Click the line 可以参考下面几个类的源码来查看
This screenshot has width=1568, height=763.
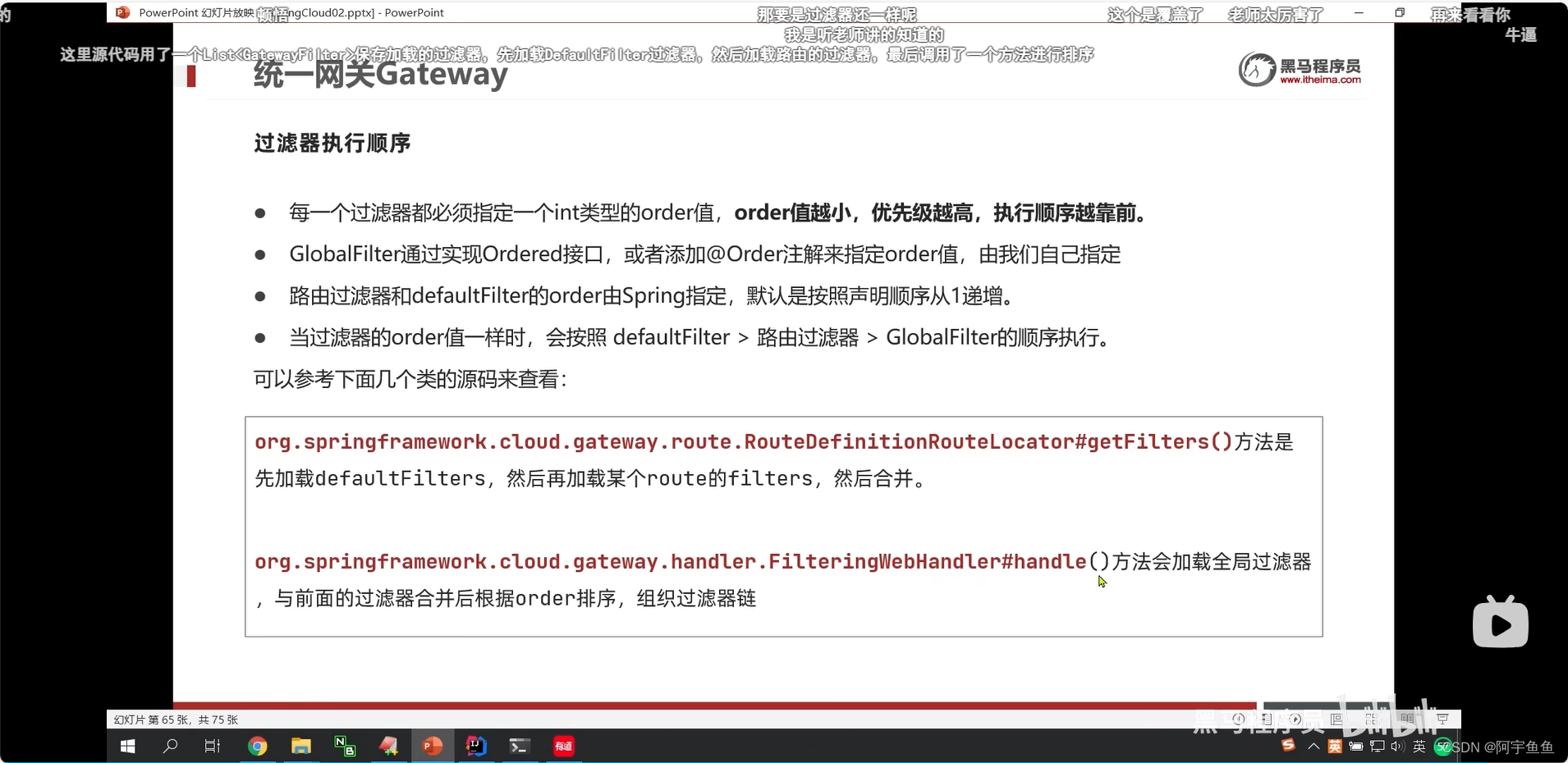click(x=410, y=379)
